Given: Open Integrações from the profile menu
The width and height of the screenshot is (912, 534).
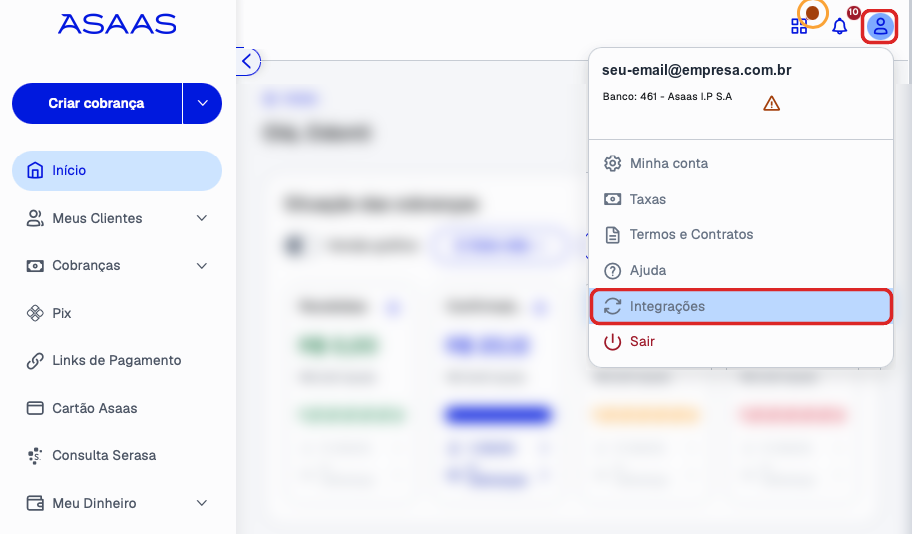Looking at the screenshot, I should click(x=740, y=307).
